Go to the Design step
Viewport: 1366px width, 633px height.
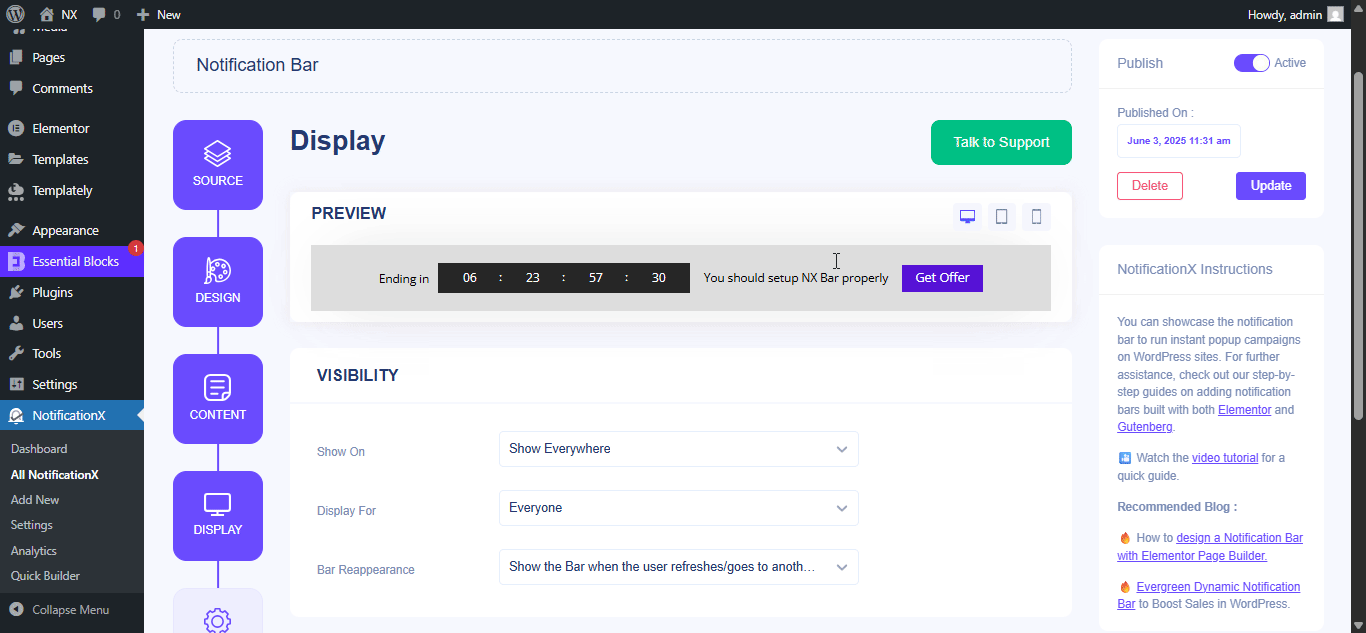click(218, 282)
